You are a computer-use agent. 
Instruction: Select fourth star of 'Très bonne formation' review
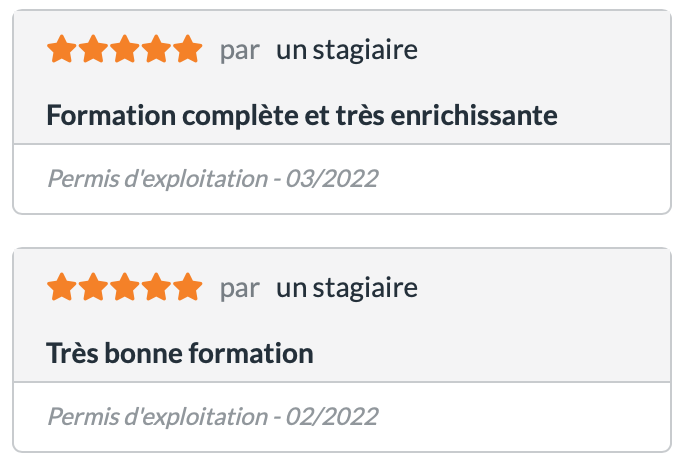156,289
